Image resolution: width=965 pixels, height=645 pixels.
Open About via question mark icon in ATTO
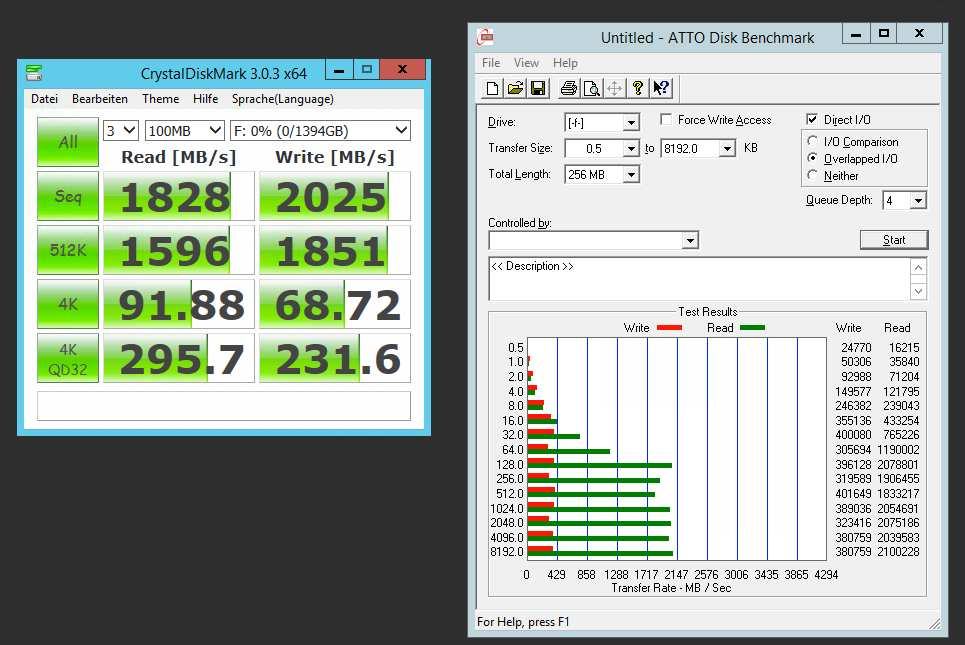[x=638, y=89]
